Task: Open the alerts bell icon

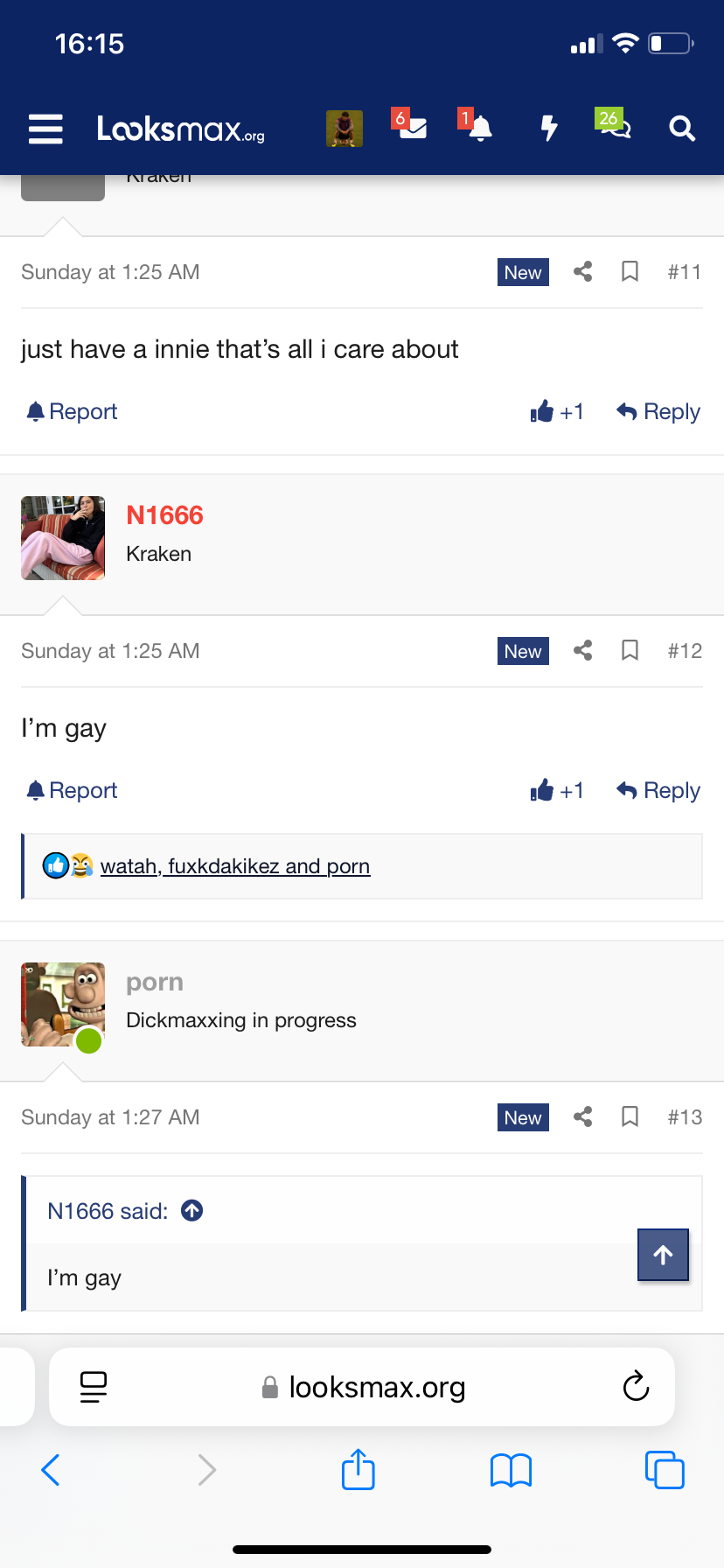Action: click(x=479, y=129)
